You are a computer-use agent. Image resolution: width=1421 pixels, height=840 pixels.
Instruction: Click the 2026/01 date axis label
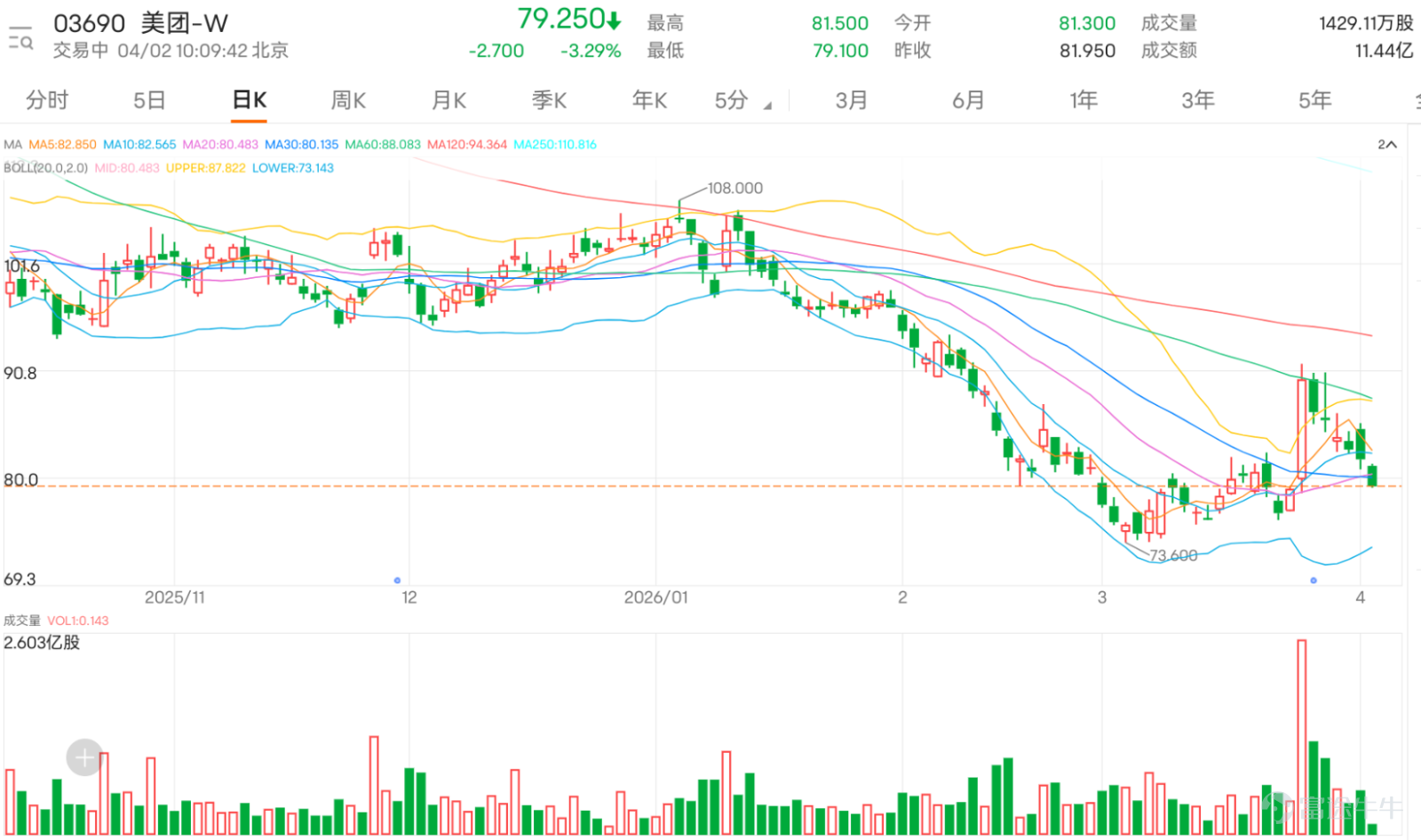pos(655,598)
